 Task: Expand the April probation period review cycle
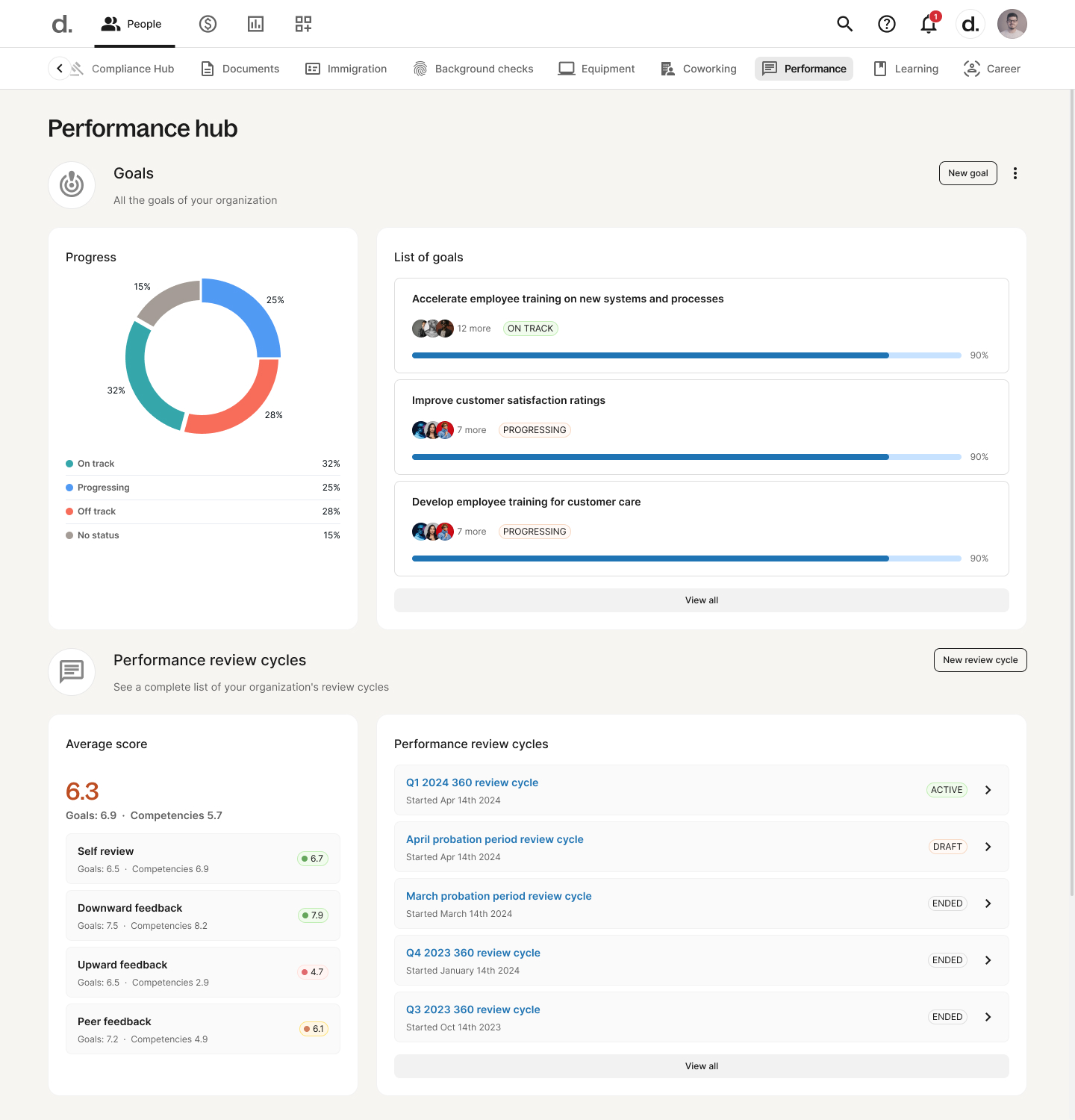point(988,846)
